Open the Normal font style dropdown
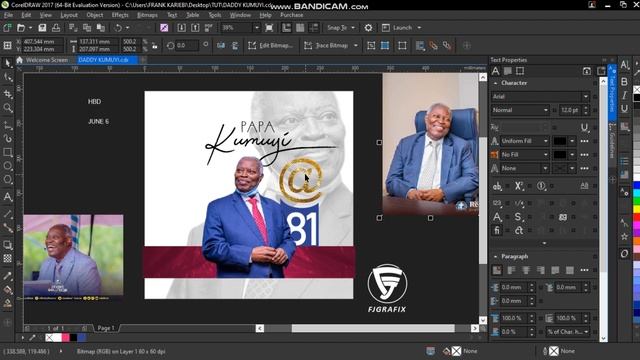The image size is (640, 360). click(546, 110)
